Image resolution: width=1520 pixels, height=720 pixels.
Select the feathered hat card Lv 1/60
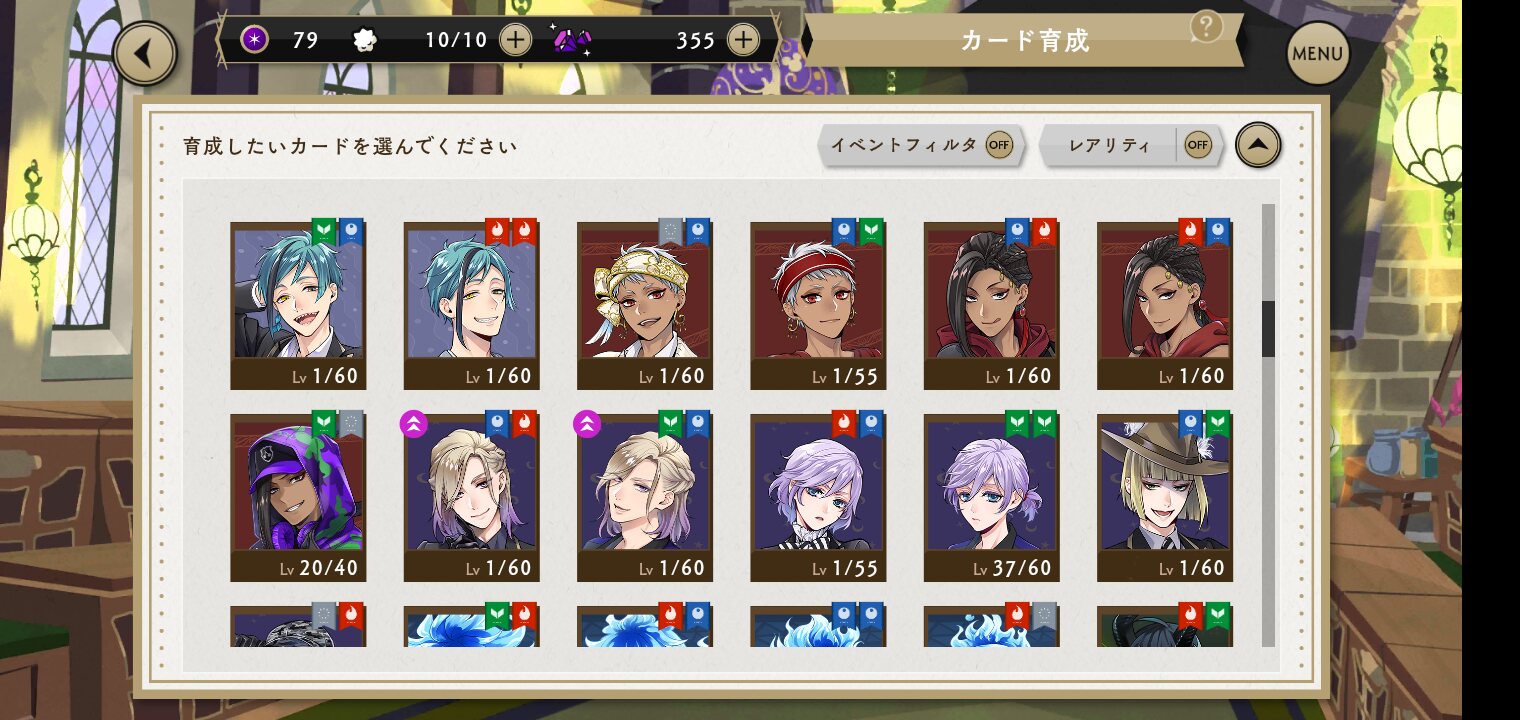coord(1165,498)
